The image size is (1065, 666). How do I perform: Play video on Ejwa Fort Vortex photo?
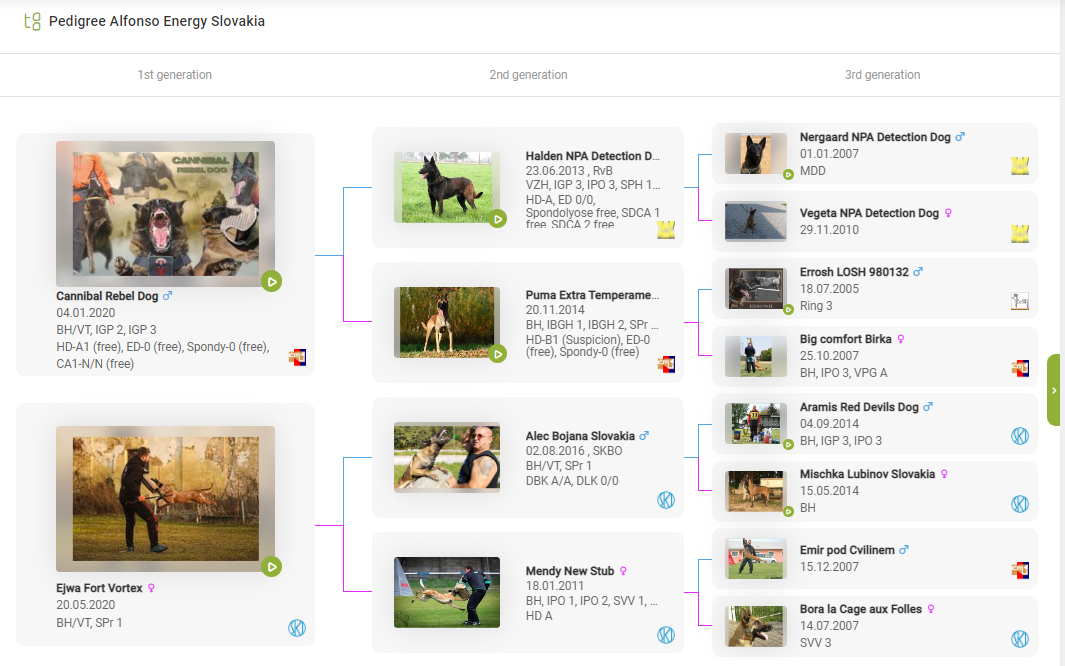[271, 567]
